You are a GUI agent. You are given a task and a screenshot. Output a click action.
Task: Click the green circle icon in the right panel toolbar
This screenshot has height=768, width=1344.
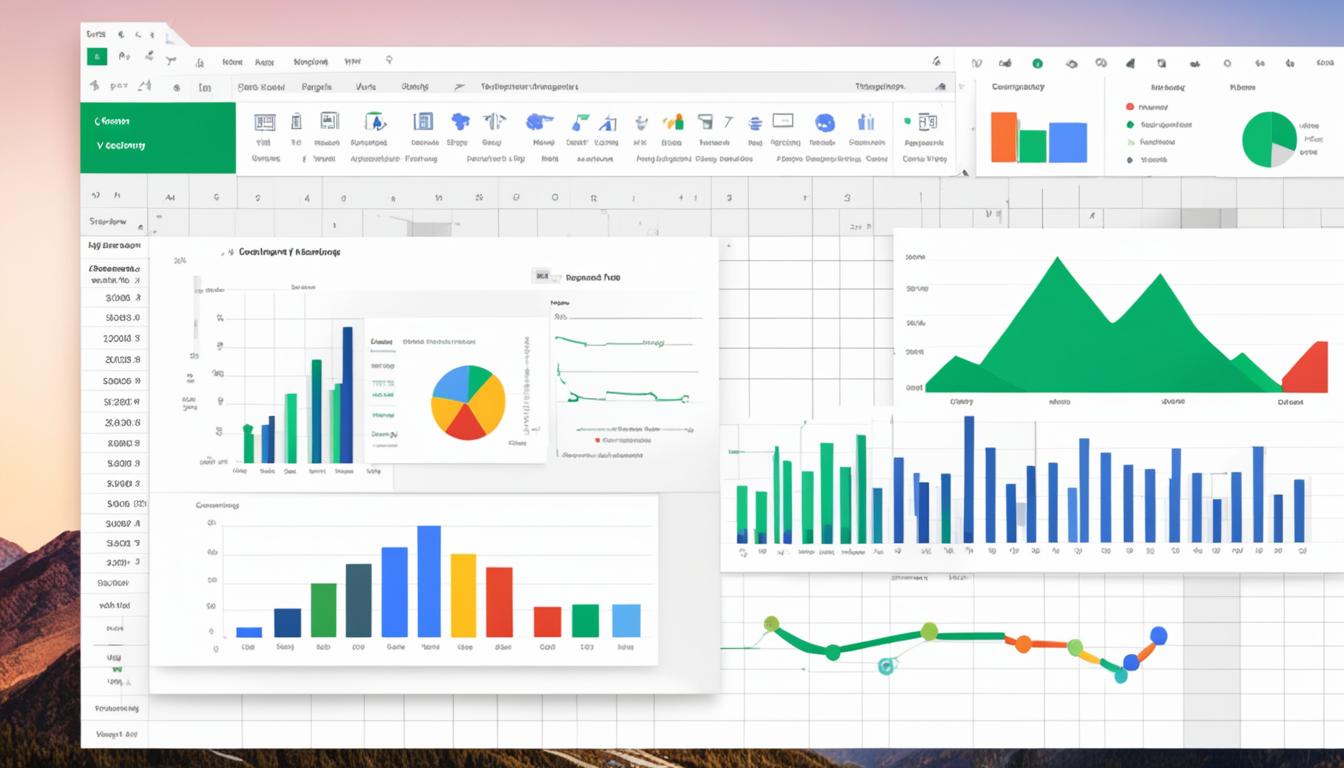1037,63
